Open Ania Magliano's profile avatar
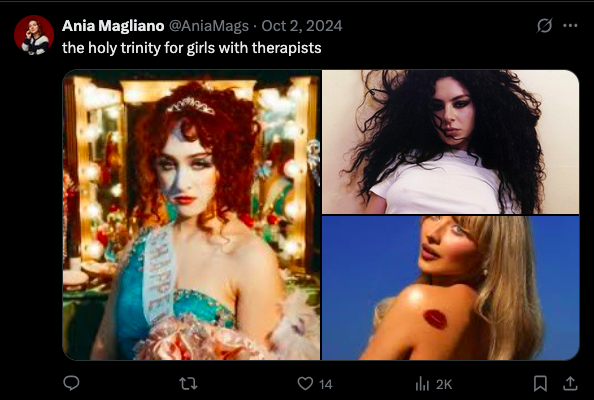This screenshot has width=594, height=400. coord(34,35)
